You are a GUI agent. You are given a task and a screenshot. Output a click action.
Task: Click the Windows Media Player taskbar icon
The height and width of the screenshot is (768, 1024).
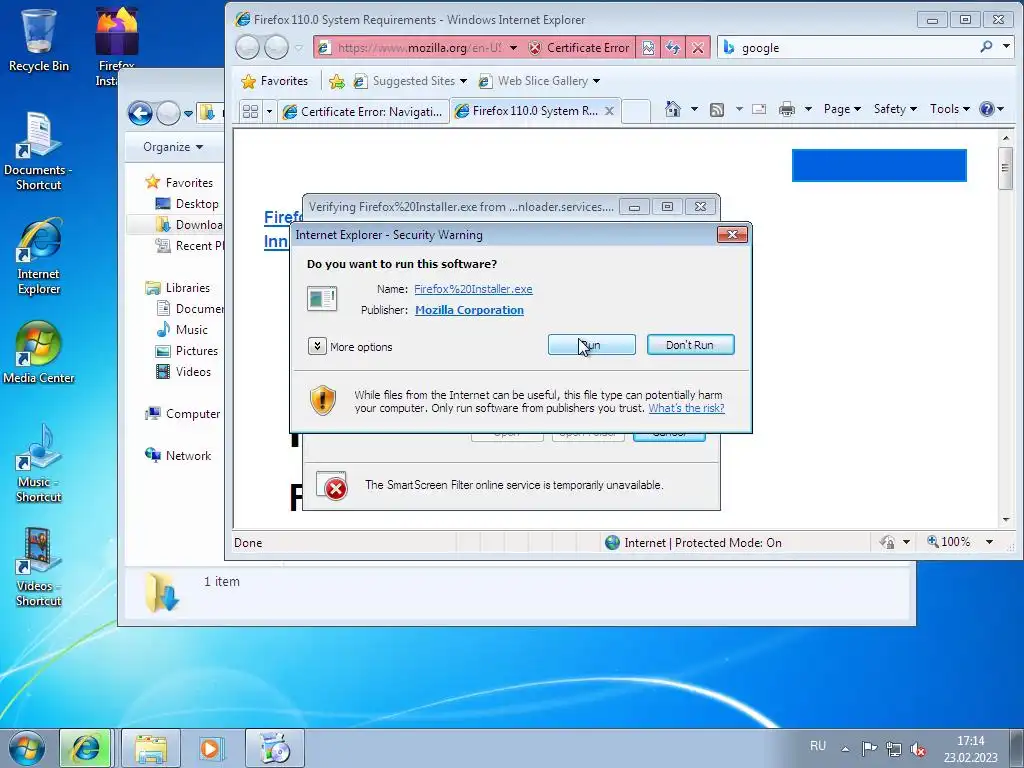[x=211, y=748]
